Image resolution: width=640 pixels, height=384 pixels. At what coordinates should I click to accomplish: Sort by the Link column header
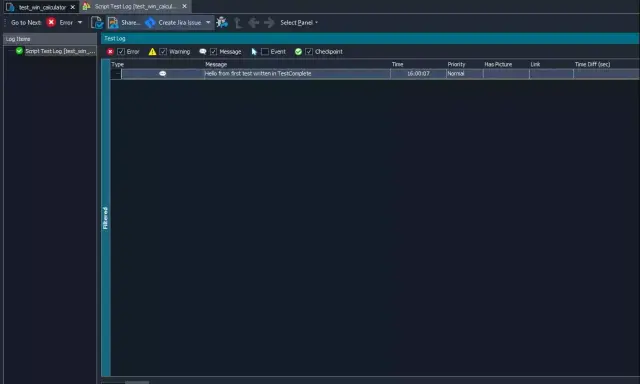[x=551, y=64]
